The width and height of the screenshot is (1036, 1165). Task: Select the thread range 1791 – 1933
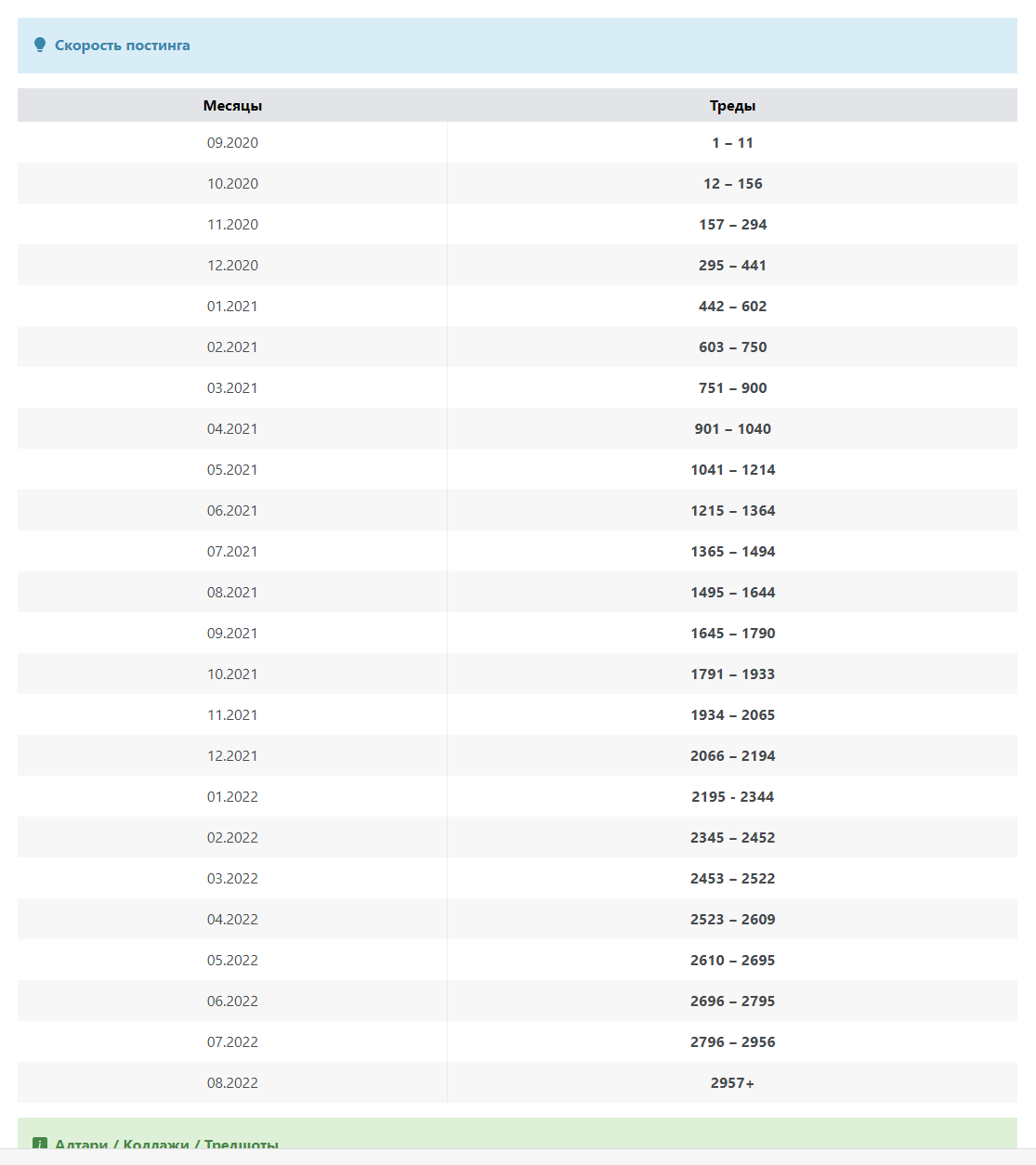coord(732,674)
